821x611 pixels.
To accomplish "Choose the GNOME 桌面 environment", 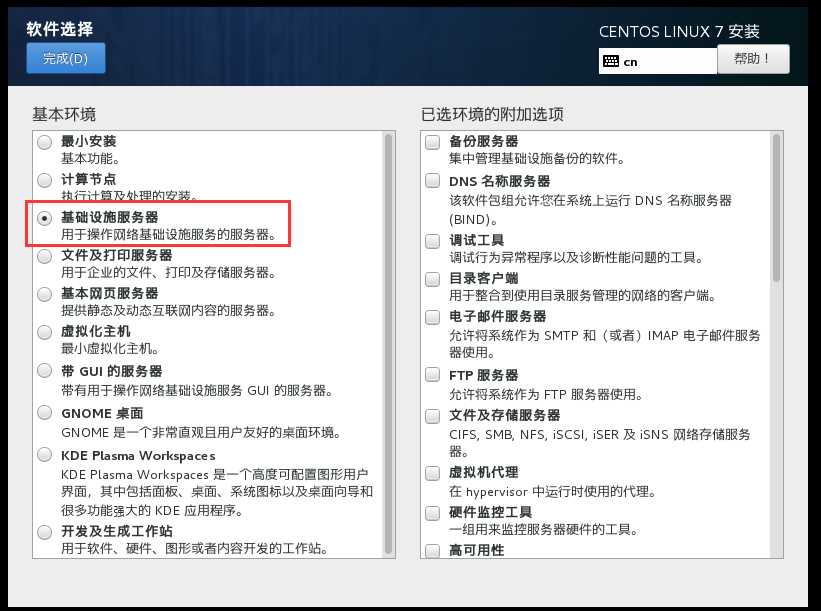I will coord(45,413).
